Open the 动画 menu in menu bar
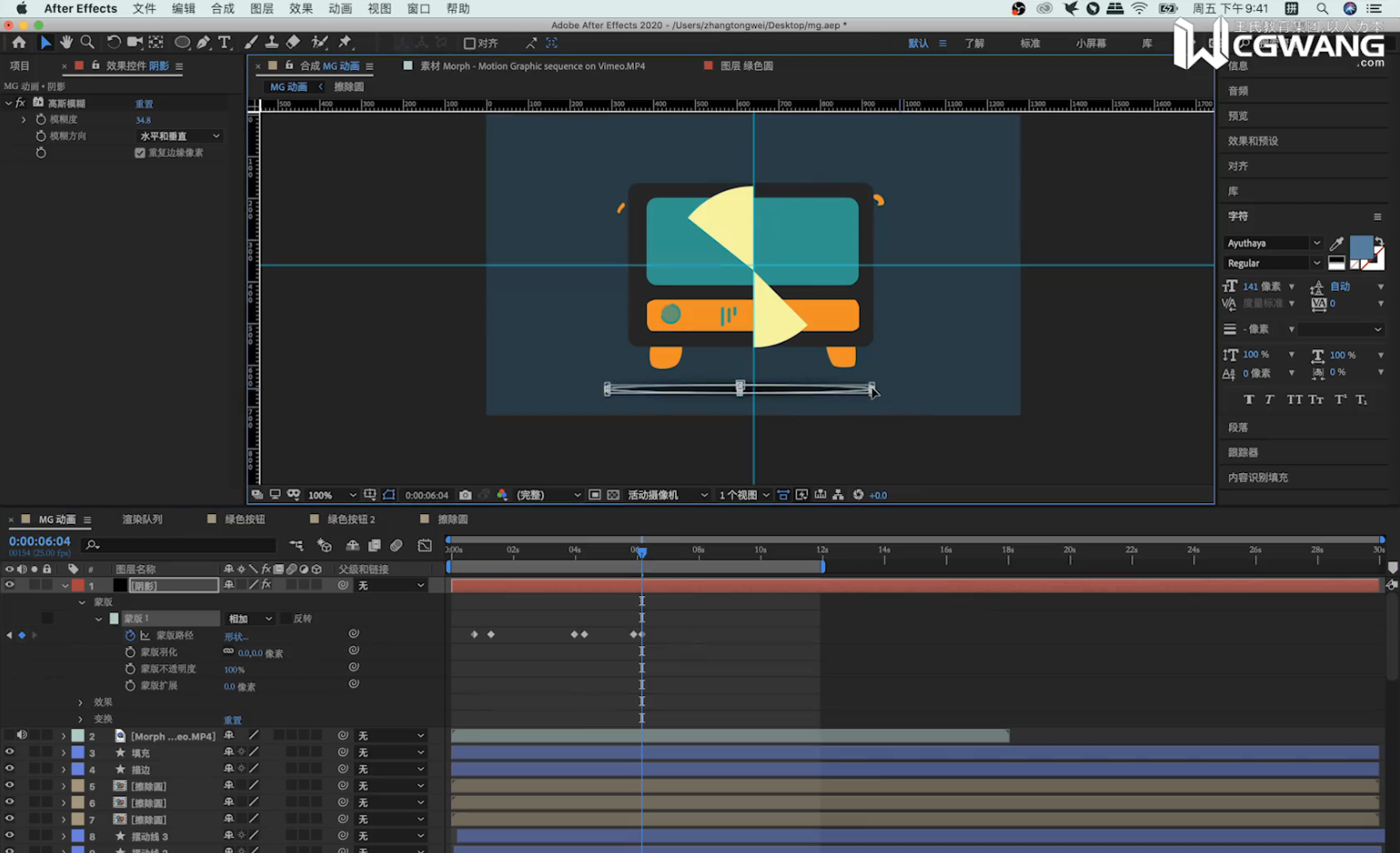This screenshot has height=853, width=1400. [340, 9]
